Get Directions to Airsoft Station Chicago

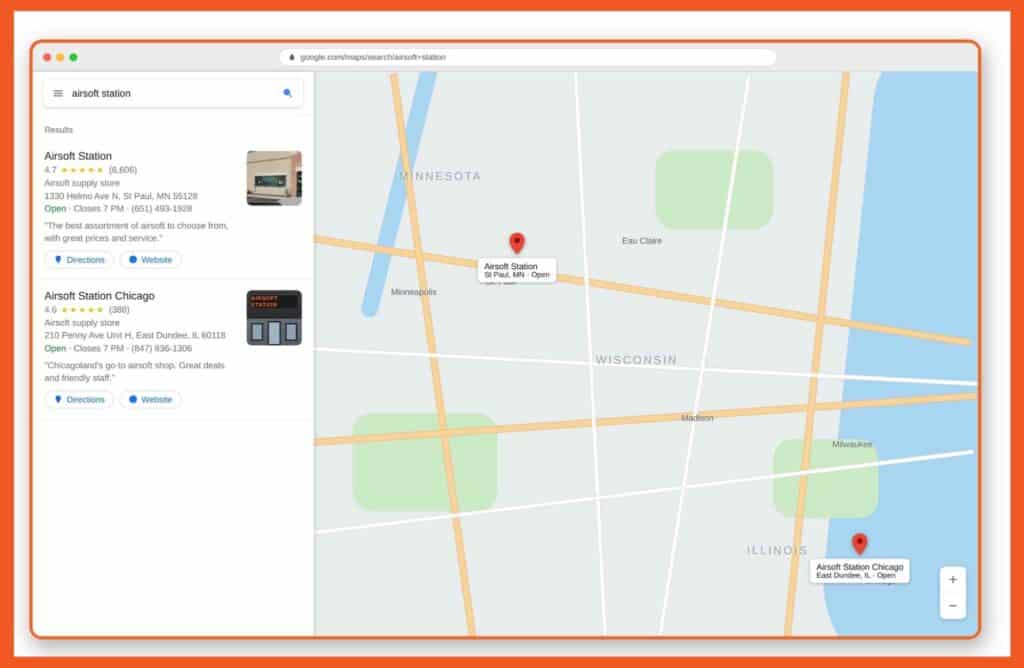(79, 400)
